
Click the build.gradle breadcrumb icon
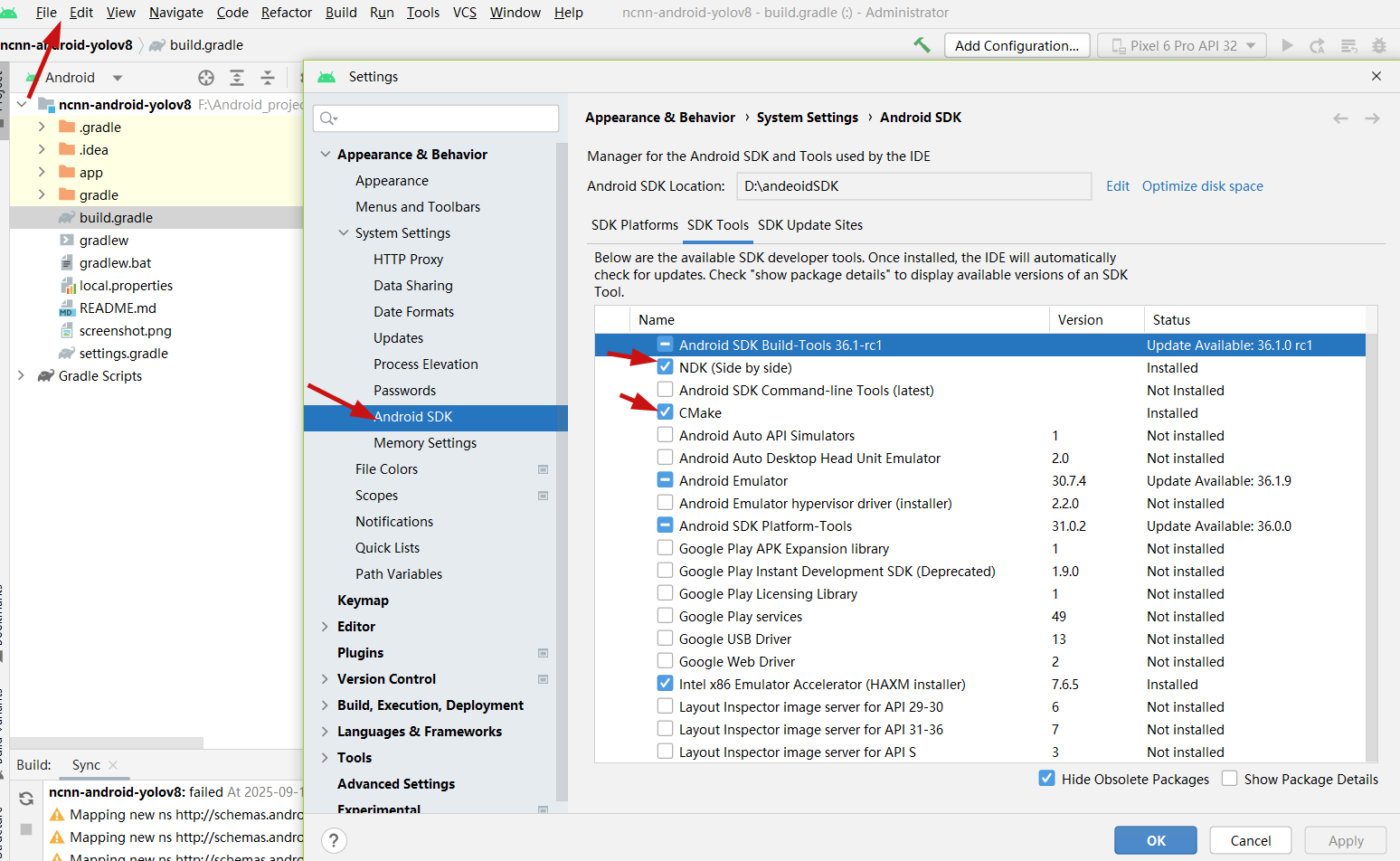pyautogui.click(x=157, y=45)
